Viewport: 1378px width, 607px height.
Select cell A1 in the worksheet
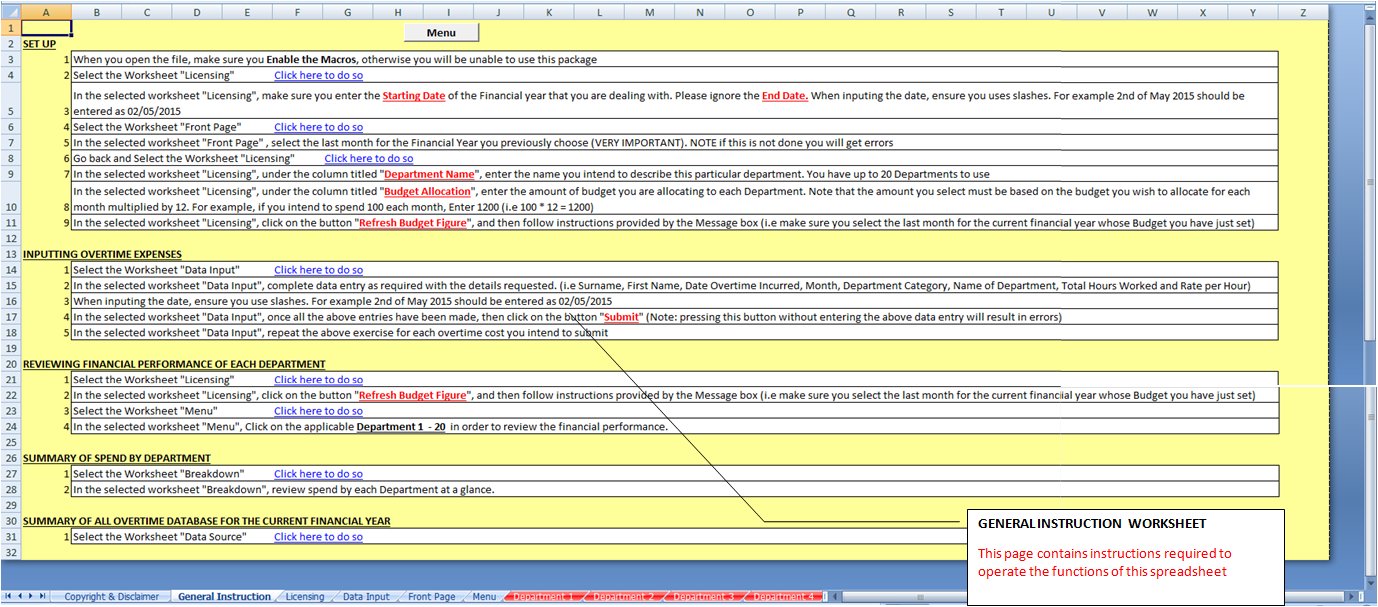click(x=46, y=27)
